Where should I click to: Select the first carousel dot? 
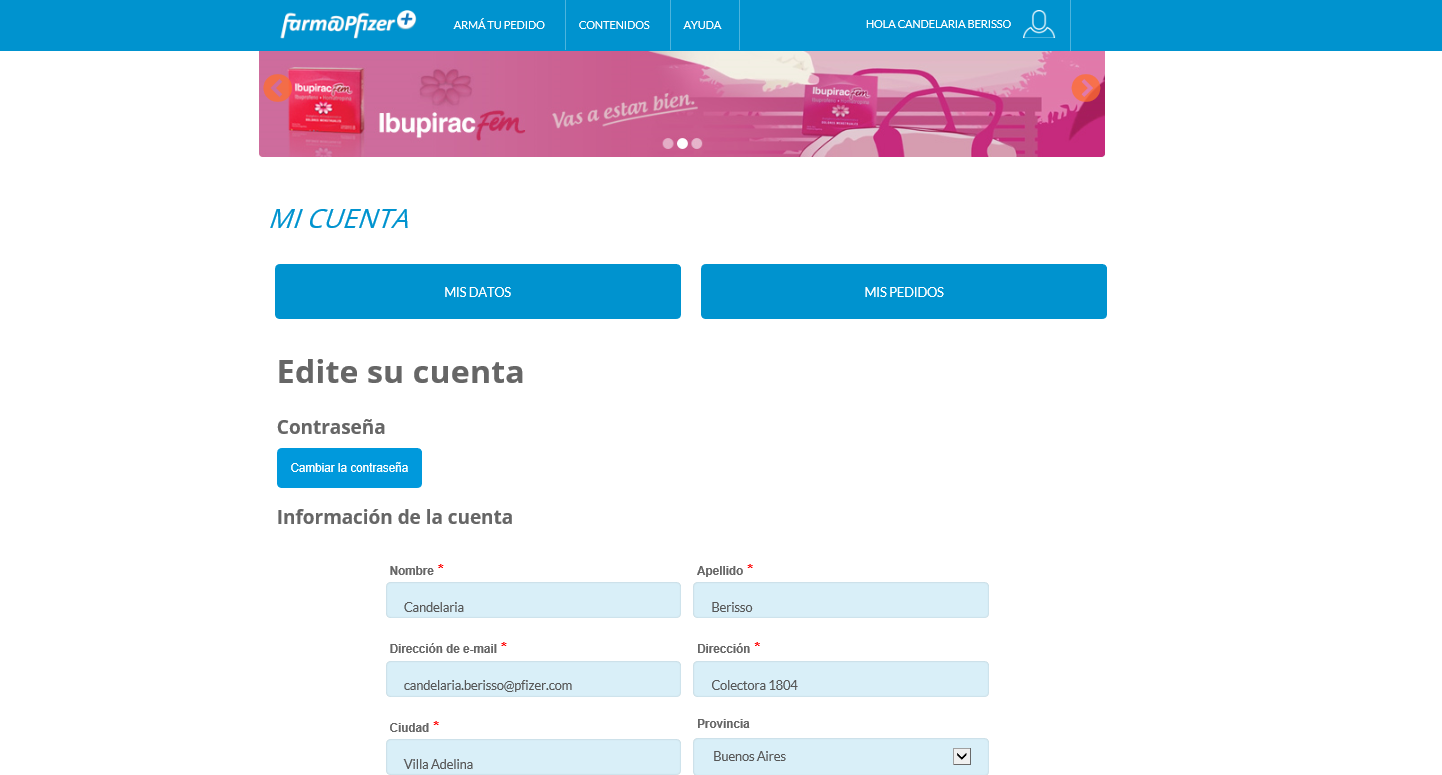coord(668,143)
